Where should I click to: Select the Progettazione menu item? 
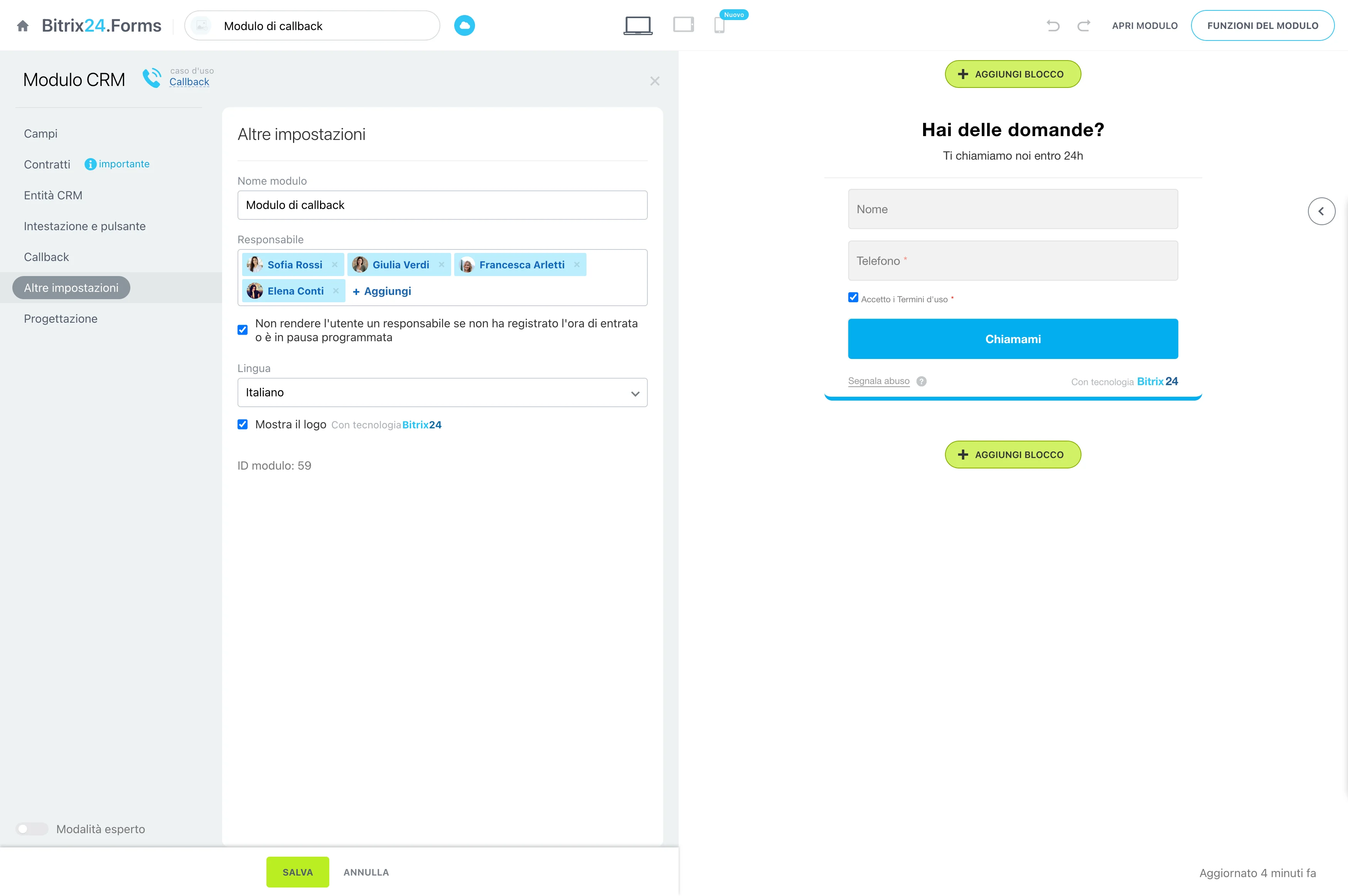[x=60, y=318]
